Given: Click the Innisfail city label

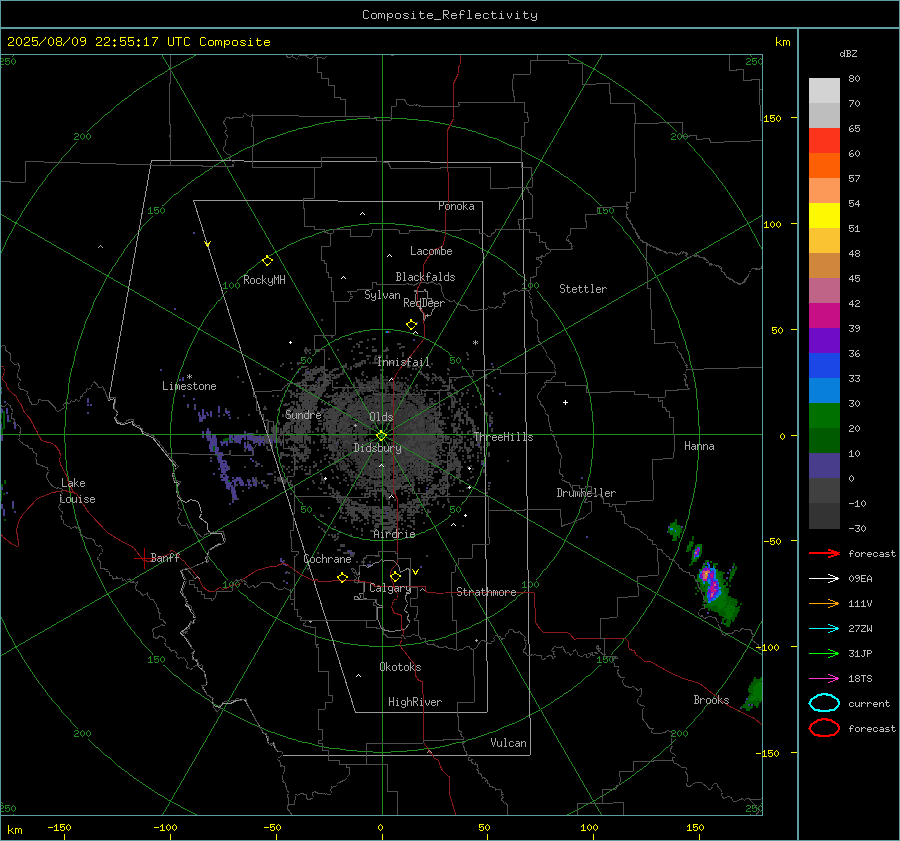Looking at the screenshot, I should click(x=403, y=362).
